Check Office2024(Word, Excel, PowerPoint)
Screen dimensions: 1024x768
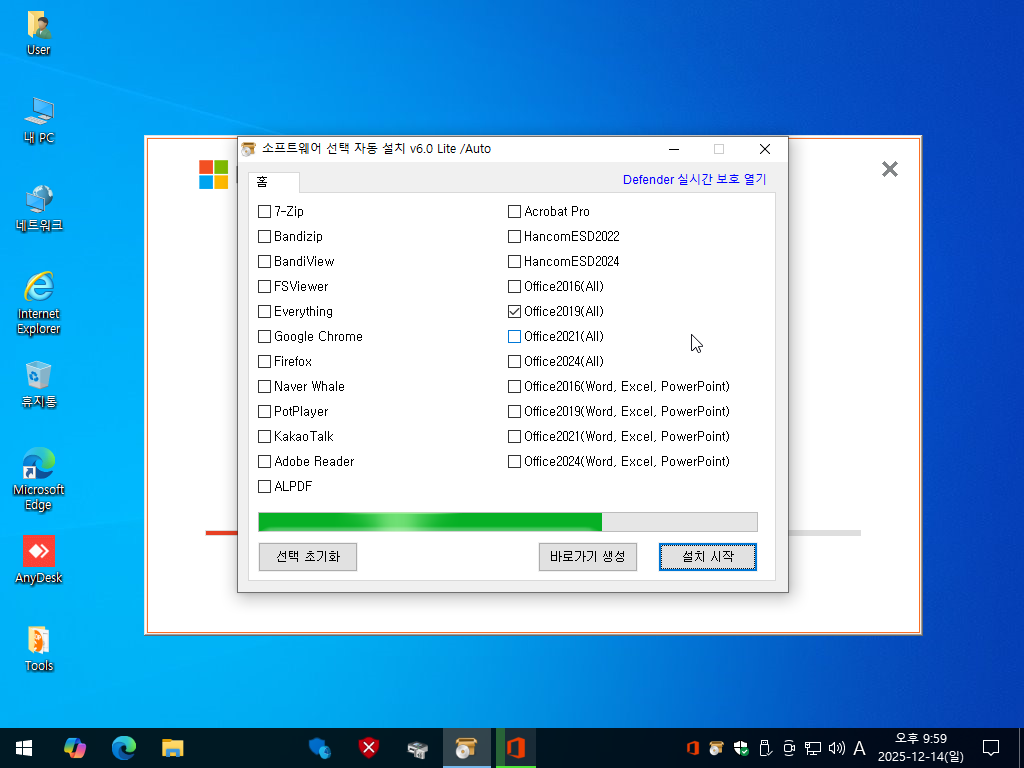[515, 462]
